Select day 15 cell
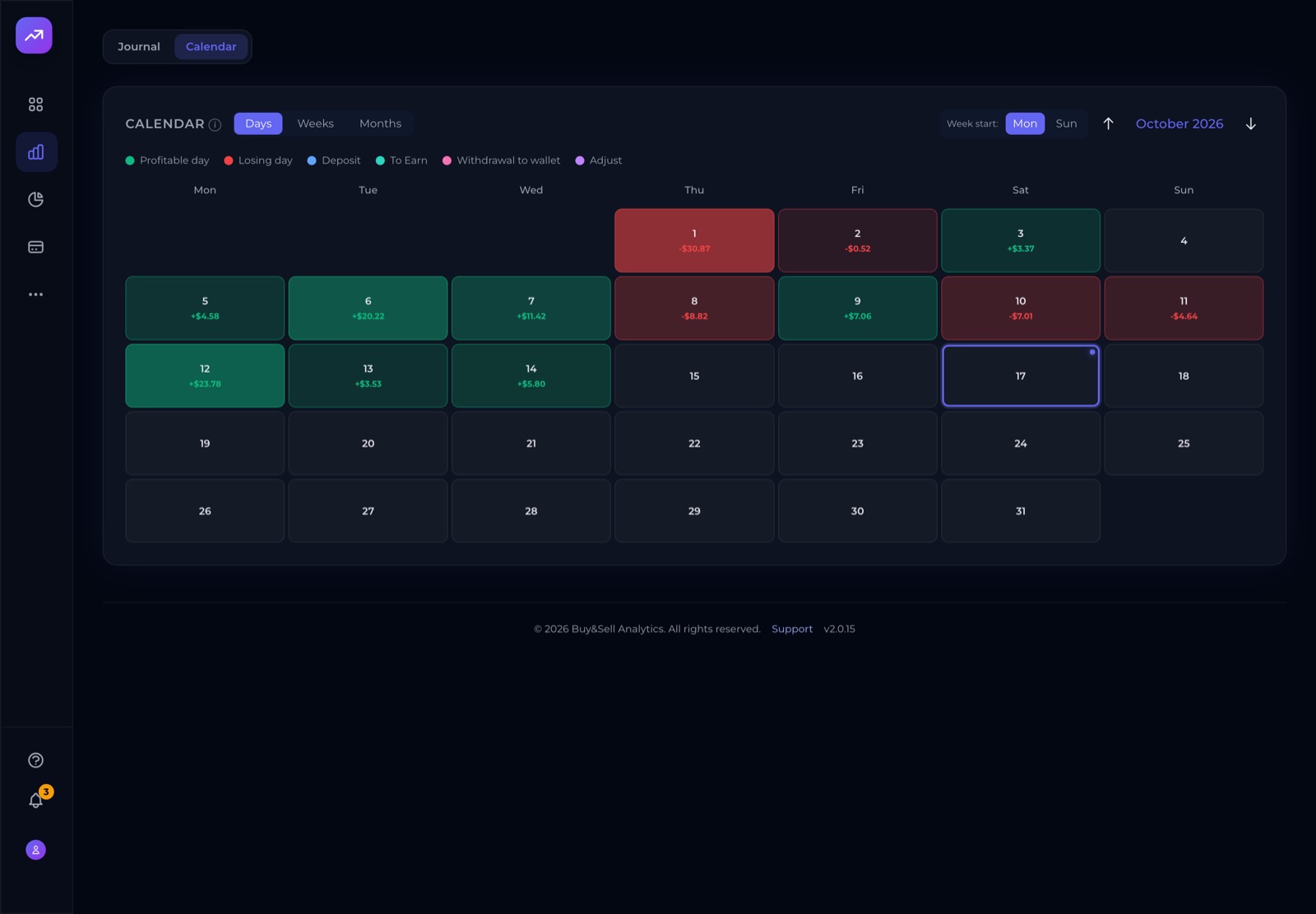The height and width of the screenshot is (914, 1316). pyautogui.click(x=694, y=376)
